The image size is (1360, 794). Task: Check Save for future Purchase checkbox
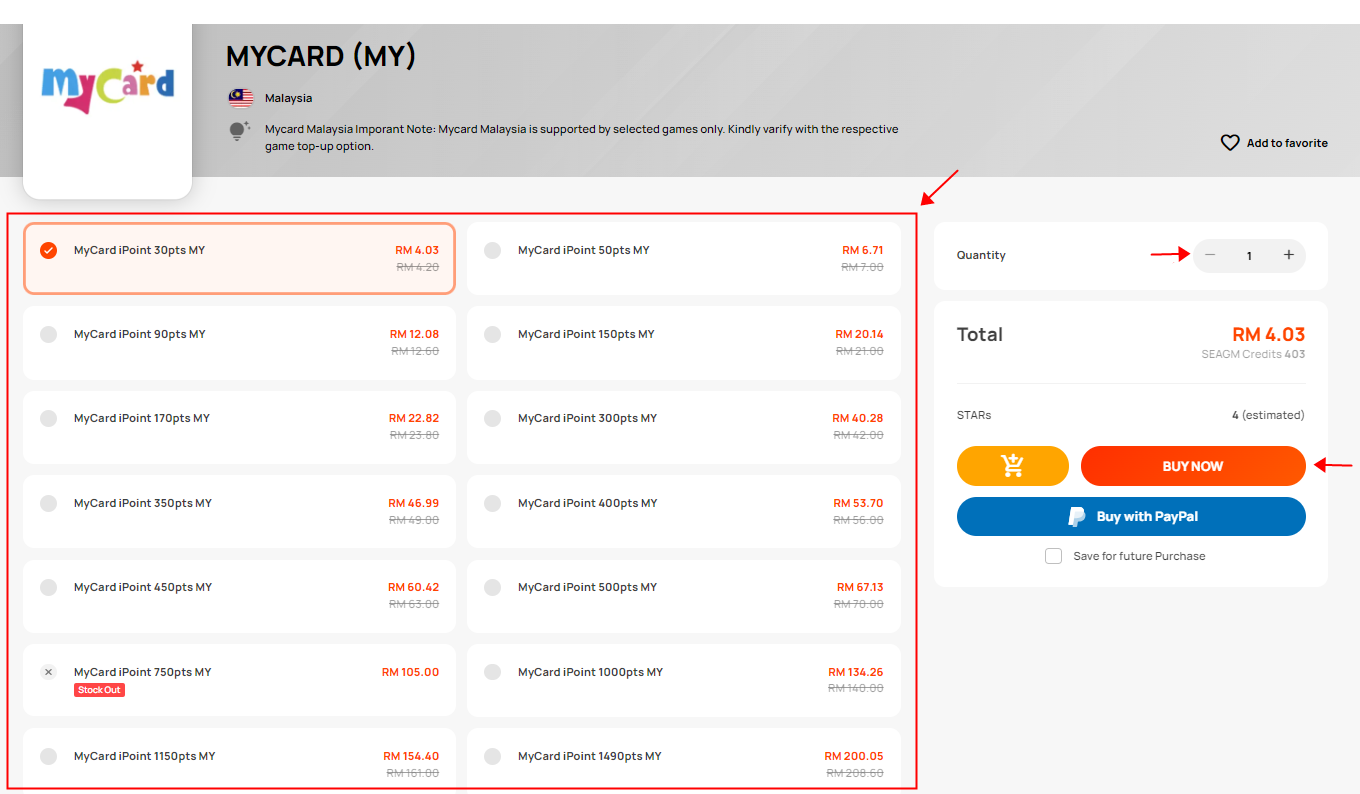(x=1053, y=556)
